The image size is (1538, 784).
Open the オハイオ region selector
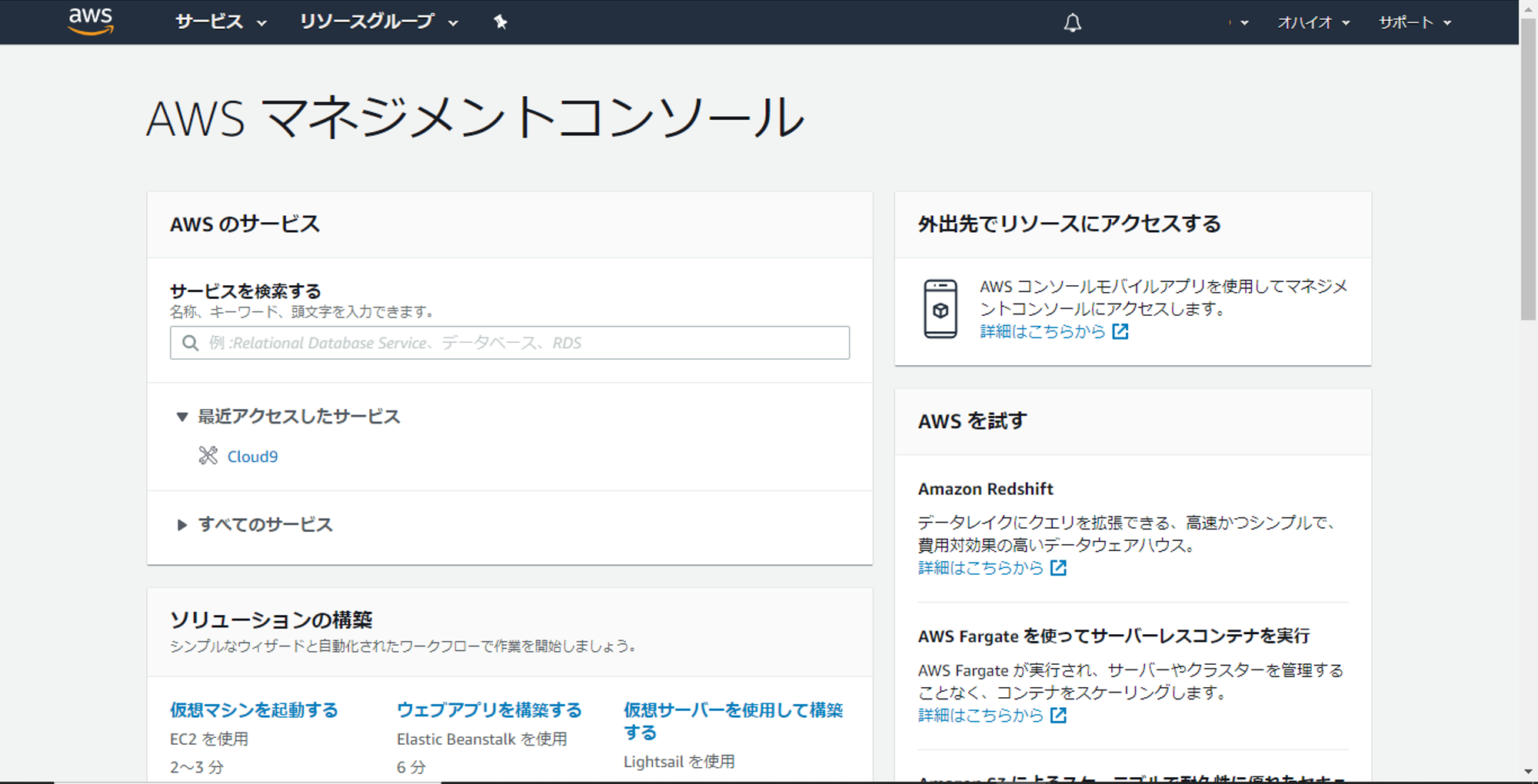[1313, 23]
